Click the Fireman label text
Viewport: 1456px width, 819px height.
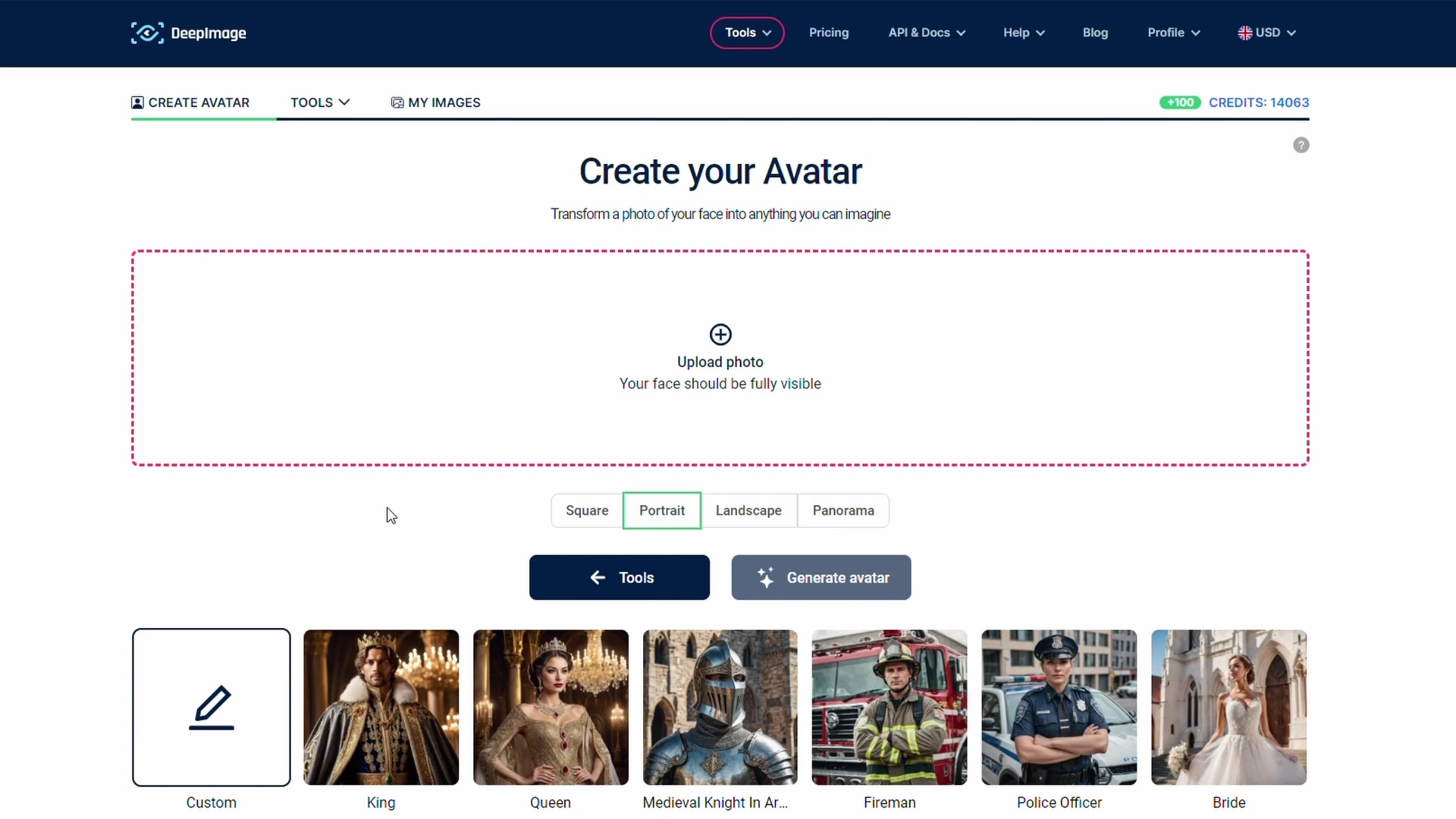[890, 802]
